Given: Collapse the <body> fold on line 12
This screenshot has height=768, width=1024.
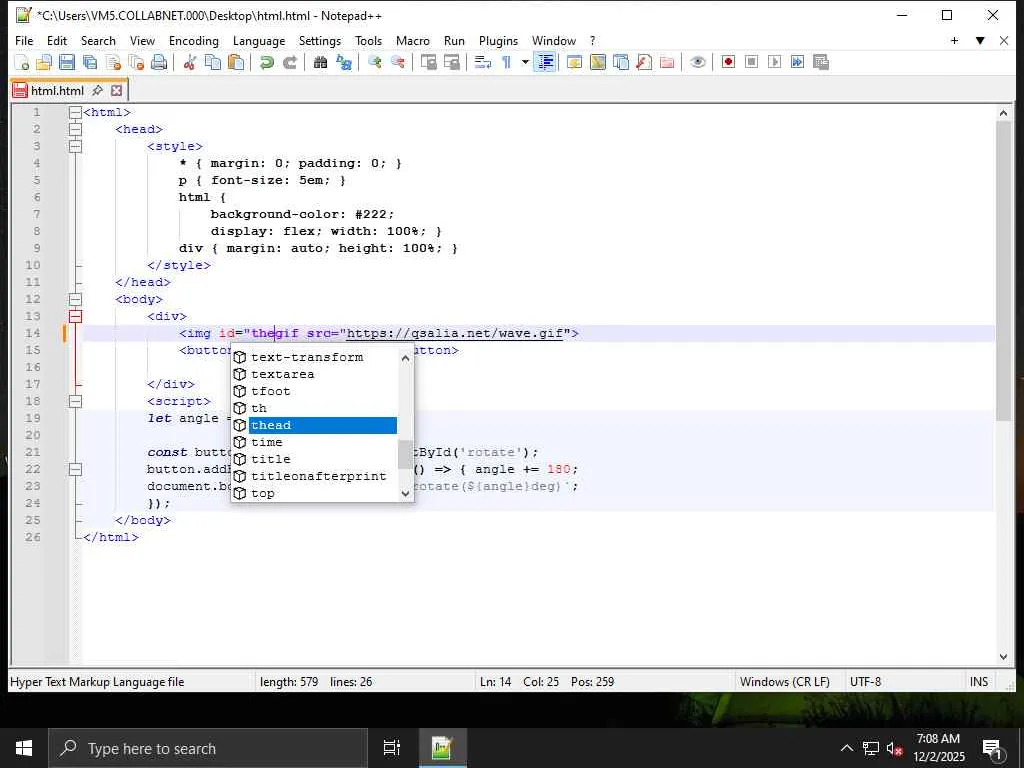Looking at the screenshot, I should click(x=75, y=299).
